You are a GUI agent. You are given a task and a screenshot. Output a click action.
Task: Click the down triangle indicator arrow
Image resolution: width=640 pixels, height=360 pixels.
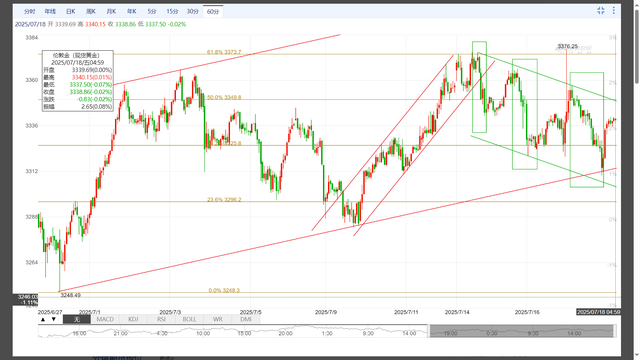pos(53,319)
